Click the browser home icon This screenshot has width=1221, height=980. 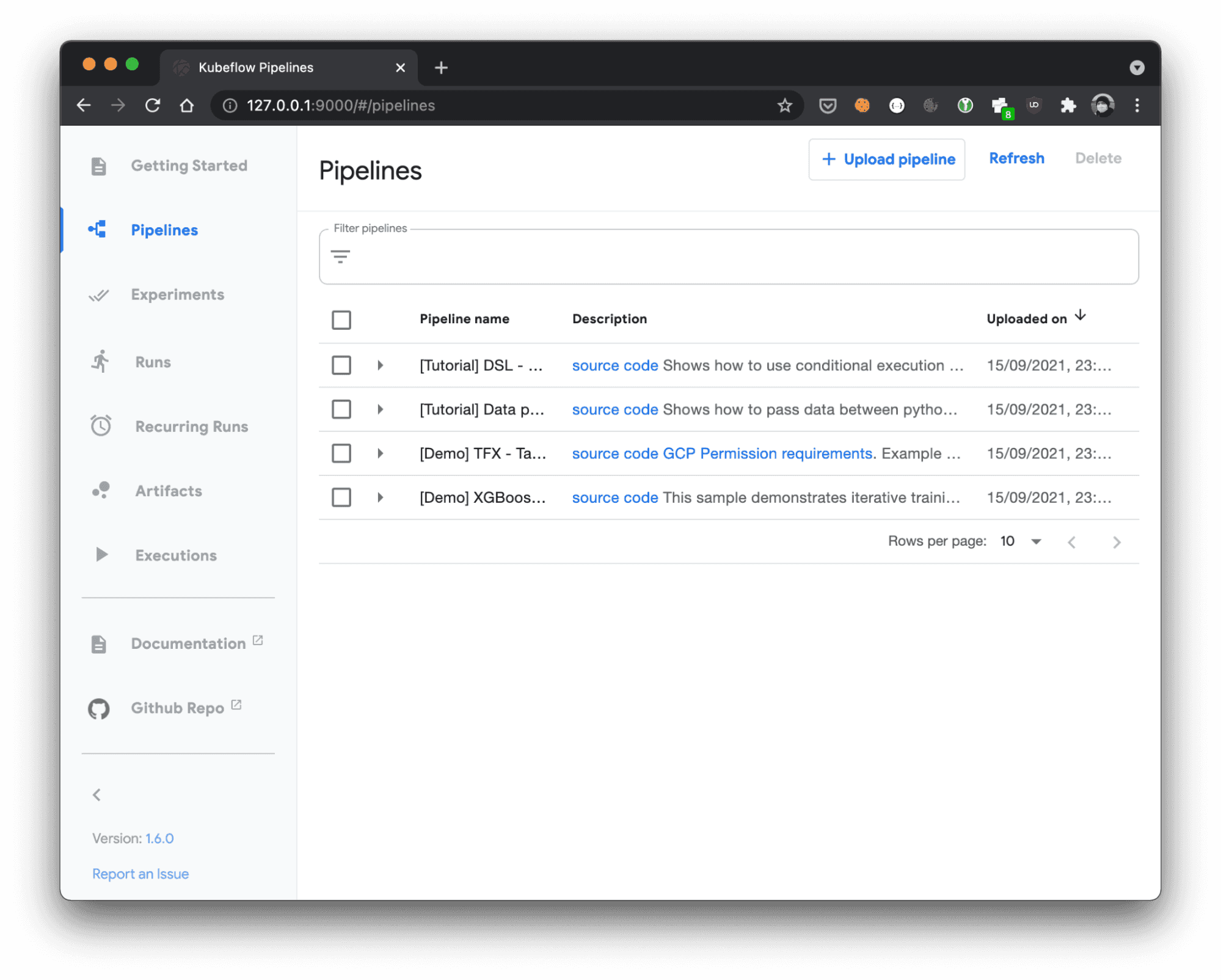(x=187, y=105)
